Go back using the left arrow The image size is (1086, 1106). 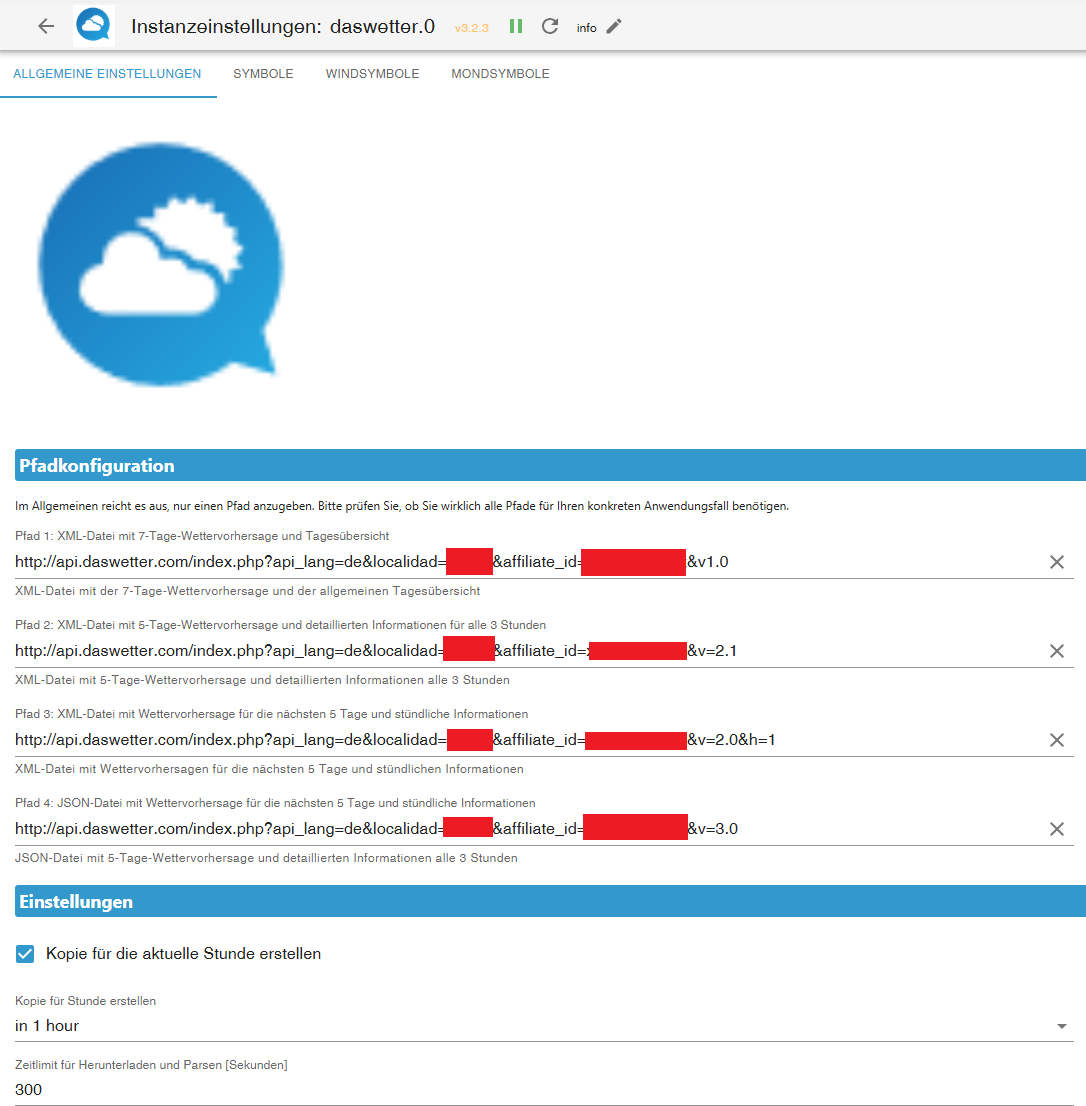[46, 27]
